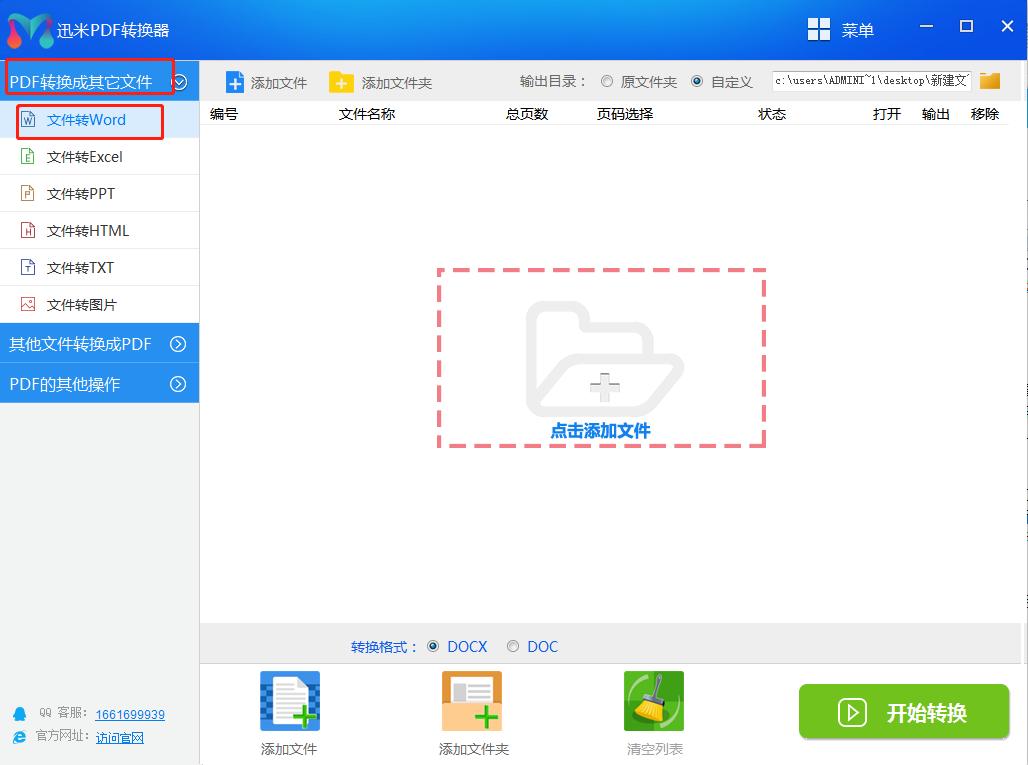The width and height of the screenshot is (1028, 765).
Task: Click the folder icon beside output path
Action: coord(989,81)
